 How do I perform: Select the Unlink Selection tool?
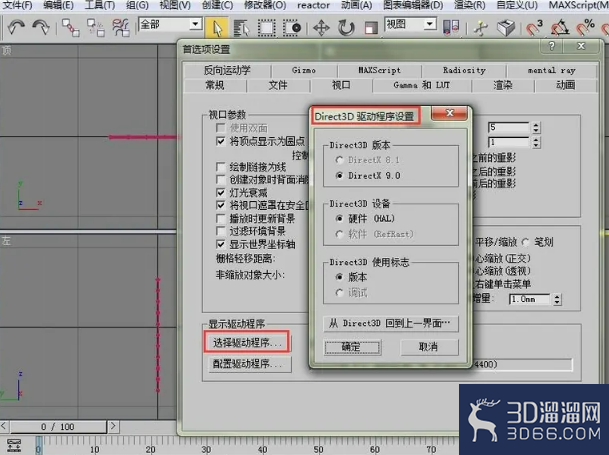96,28
